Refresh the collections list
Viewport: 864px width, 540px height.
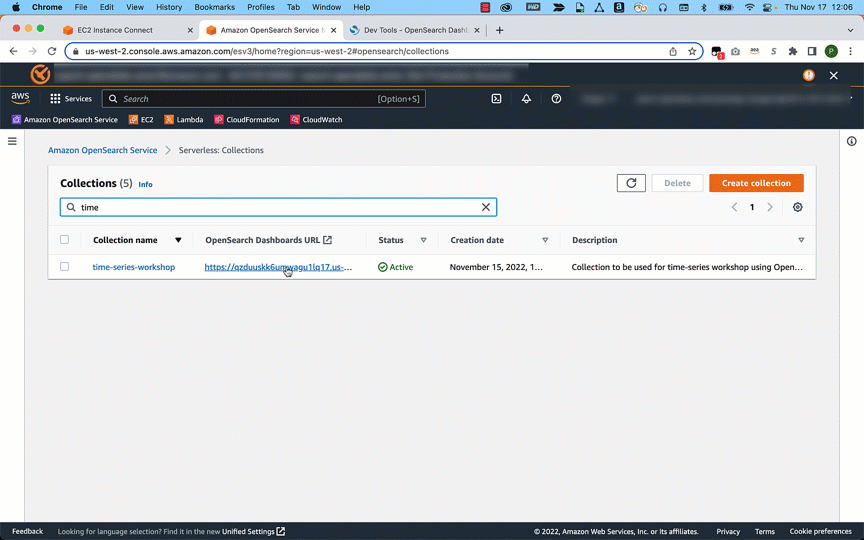(631, 183)
